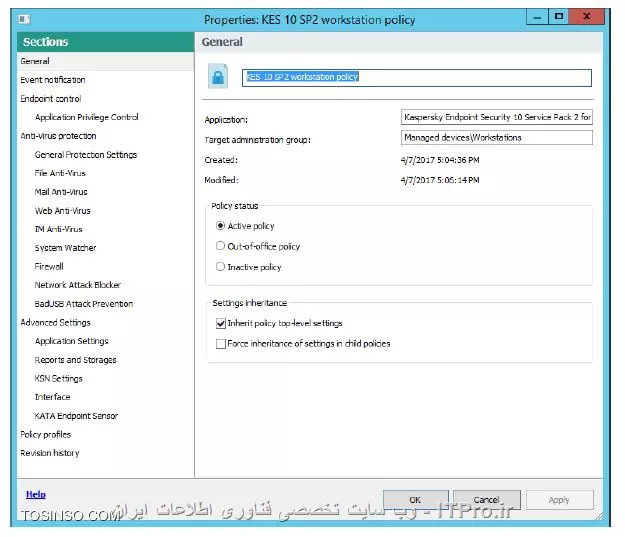Enable Force inheritance of settings in child policies
This screenshot has height=537, width=625.
pyautogui.click(x=220, y=344)
